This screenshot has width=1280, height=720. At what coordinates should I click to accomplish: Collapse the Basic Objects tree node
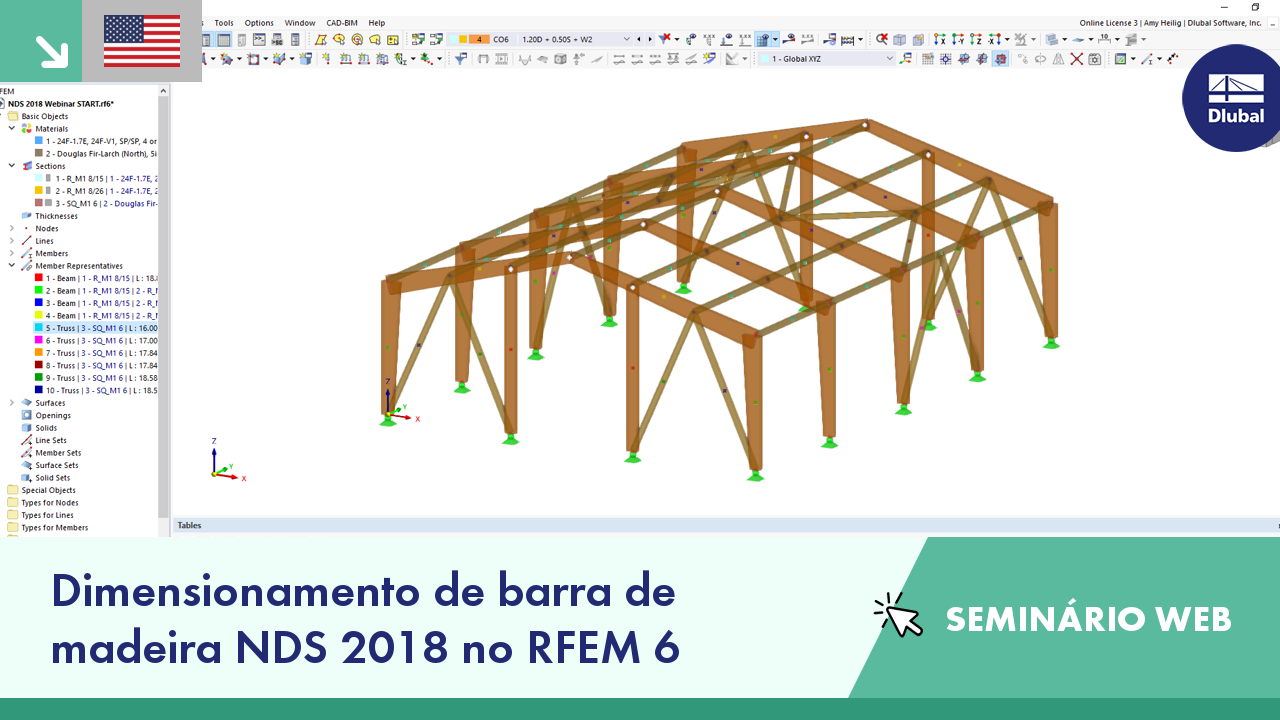click(x=2, y=116)
